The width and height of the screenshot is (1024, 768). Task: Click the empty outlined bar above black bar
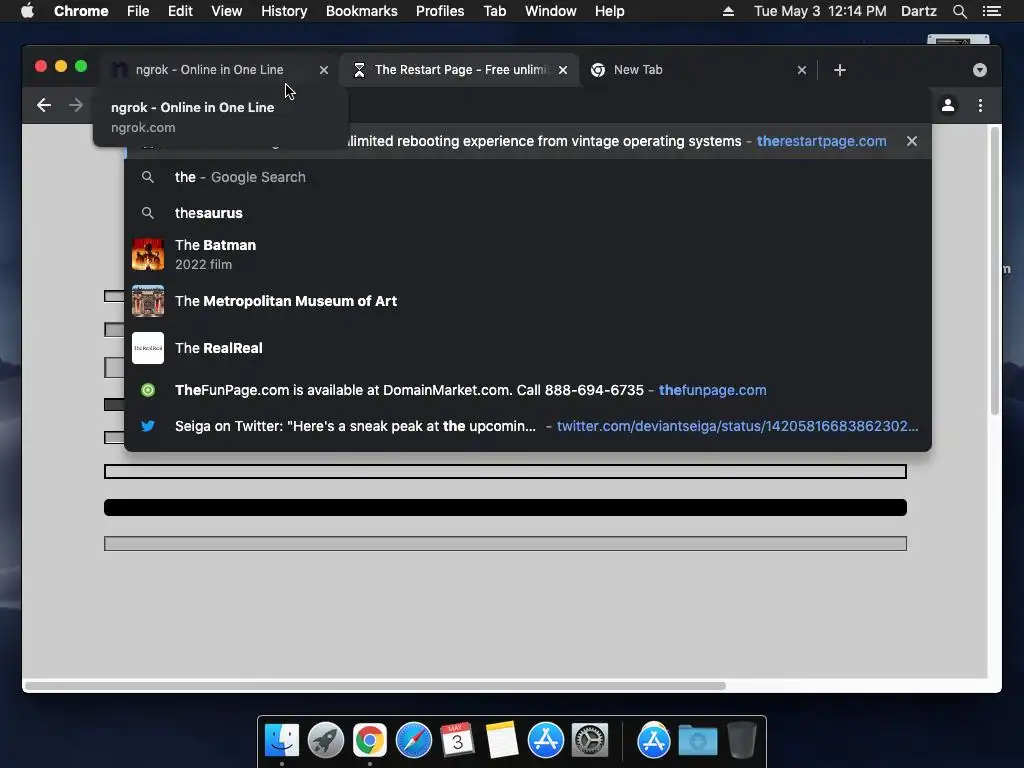pyautogui.click(x=505, y=472)
